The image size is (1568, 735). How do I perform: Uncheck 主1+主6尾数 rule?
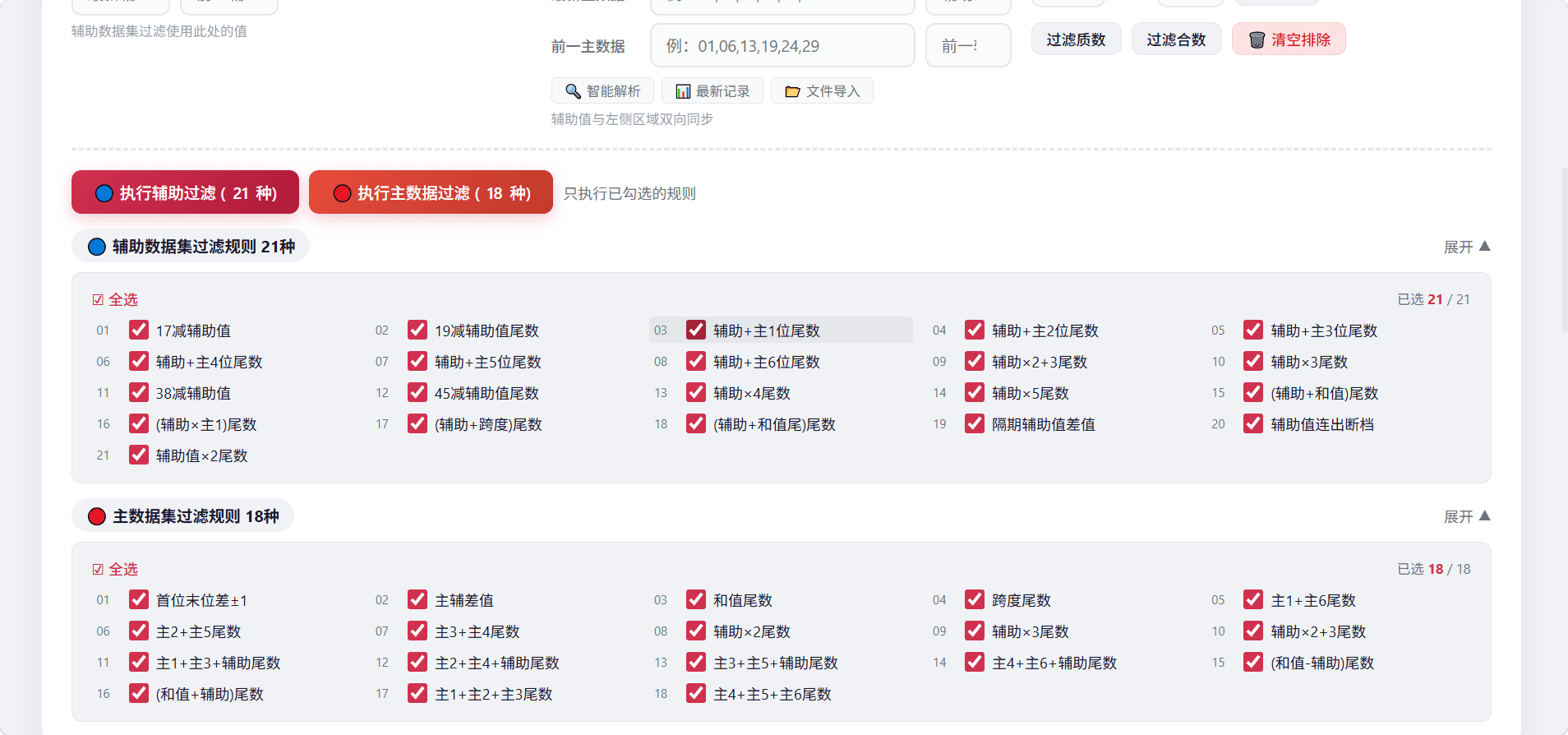(x=1253, y=599)
